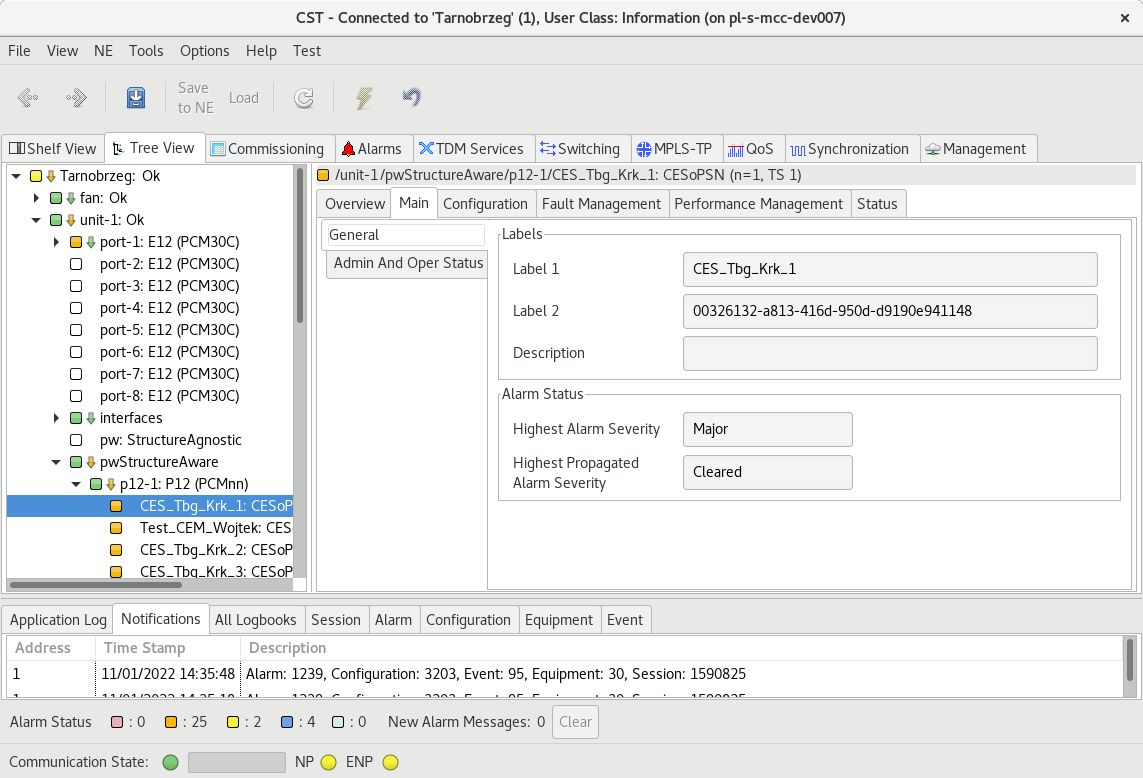Open the MPLS-TP globe icon tab
The image size is (1143, 778).
[x=675, y=149]
